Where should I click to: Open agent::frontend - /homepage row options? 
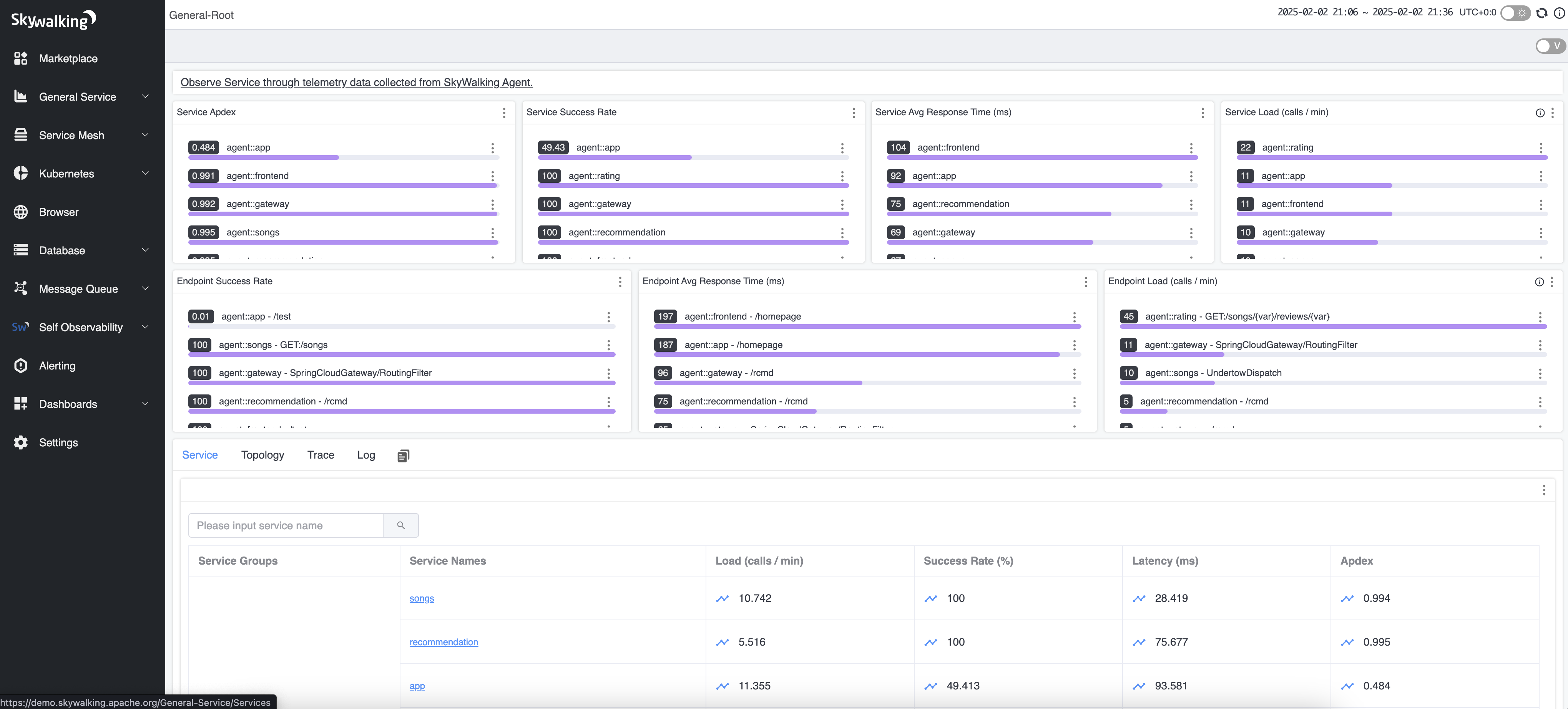tap(1074, 317)
